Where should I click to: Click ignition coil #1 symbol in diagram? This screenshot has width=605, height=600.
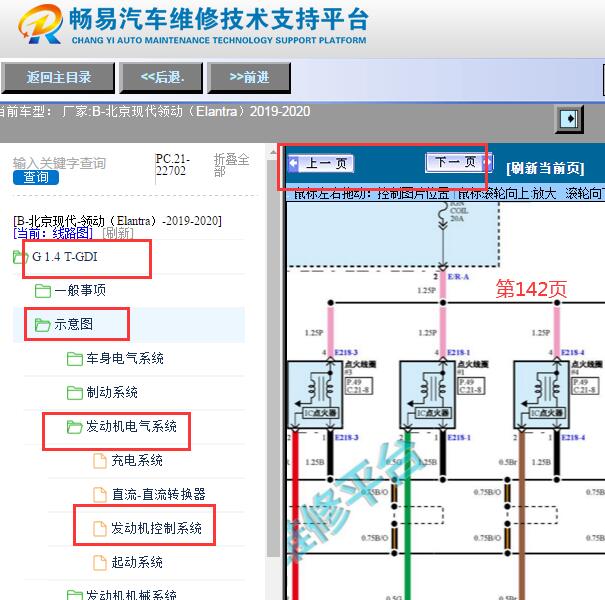pyautogui.click(x=428, y=394)
